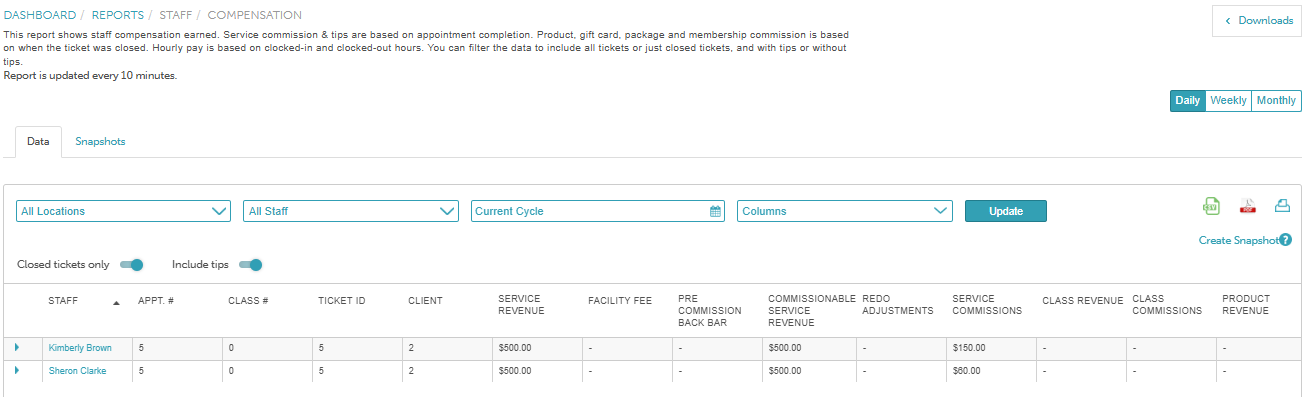Viewport: 1303px width, 397px height.
Task: Click Class Revenue column header
Action: (x=1083, y=301)
